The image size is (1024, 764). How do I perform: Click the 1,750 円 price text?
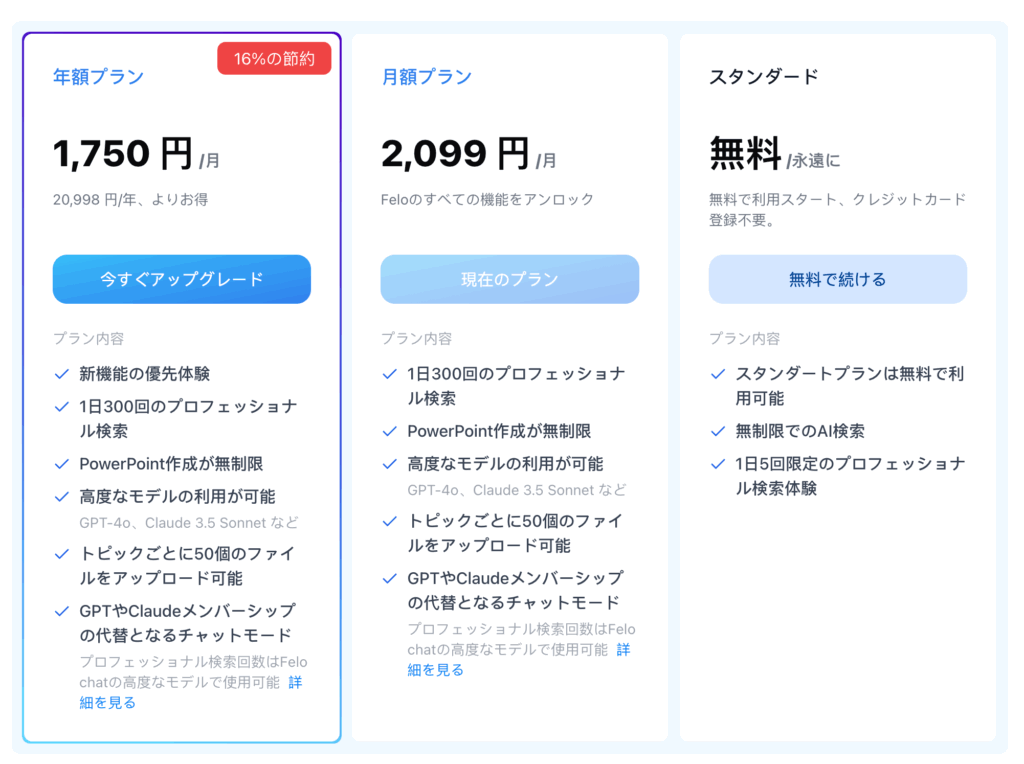122,154
